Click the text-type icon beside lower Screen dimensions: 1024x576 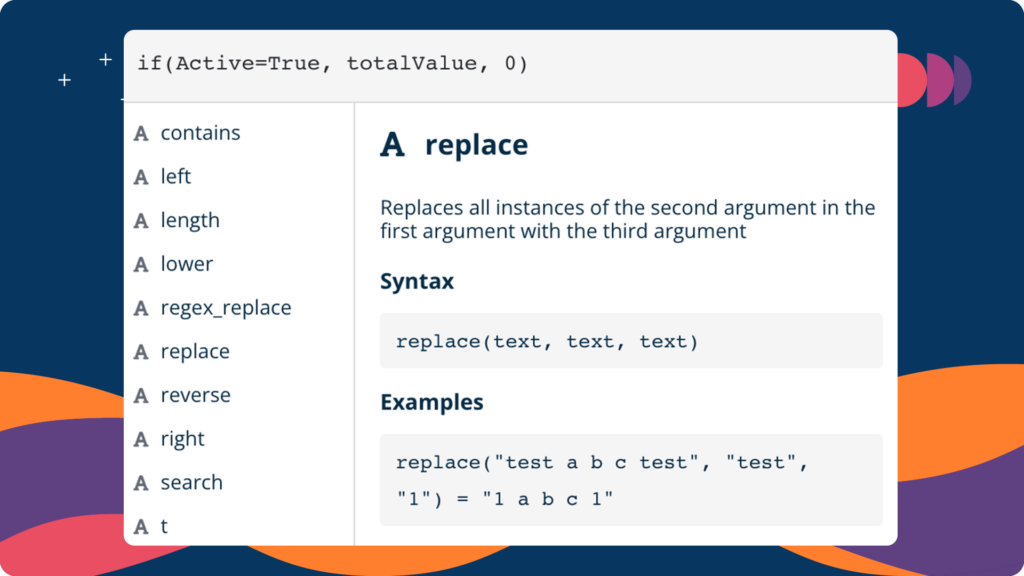tap(141, 264)
